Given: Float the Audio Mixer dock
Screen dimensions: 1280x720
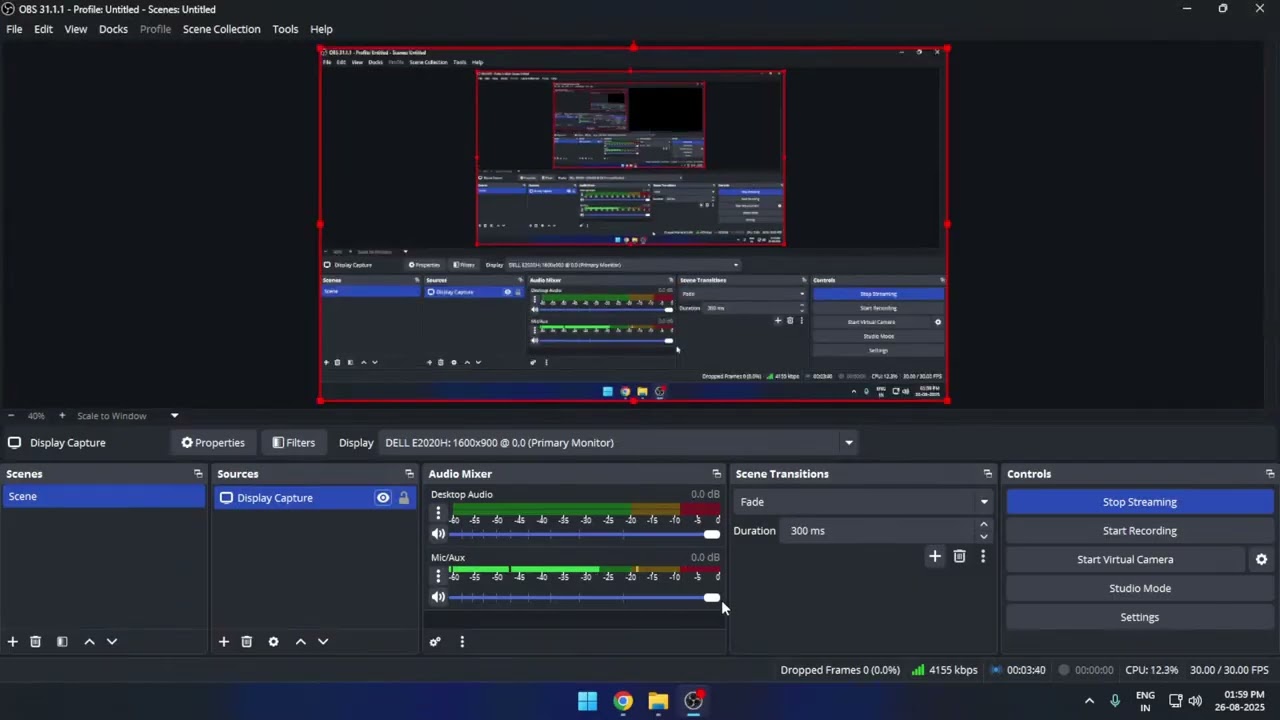Looking at the screenshot, I should 716,474.
